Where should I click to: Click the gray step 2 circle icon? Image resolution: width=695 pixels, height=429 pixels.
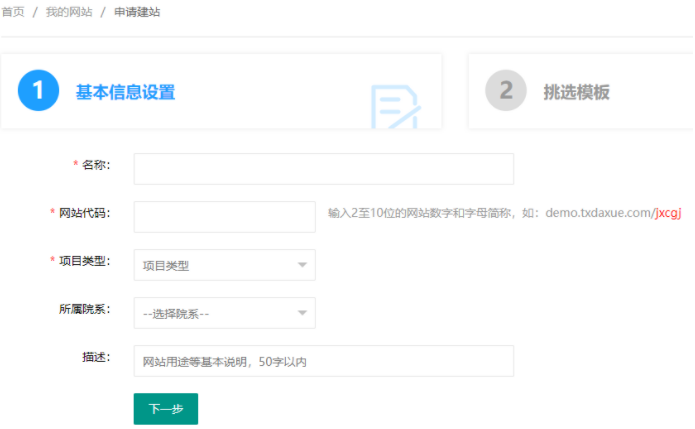[x=506, y=91]
